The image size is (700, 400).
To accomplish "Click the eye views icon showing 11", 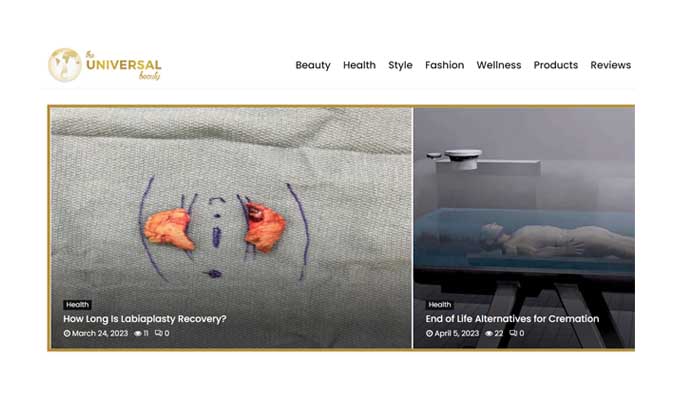I will pyautogui.click(x=138, y=333).
